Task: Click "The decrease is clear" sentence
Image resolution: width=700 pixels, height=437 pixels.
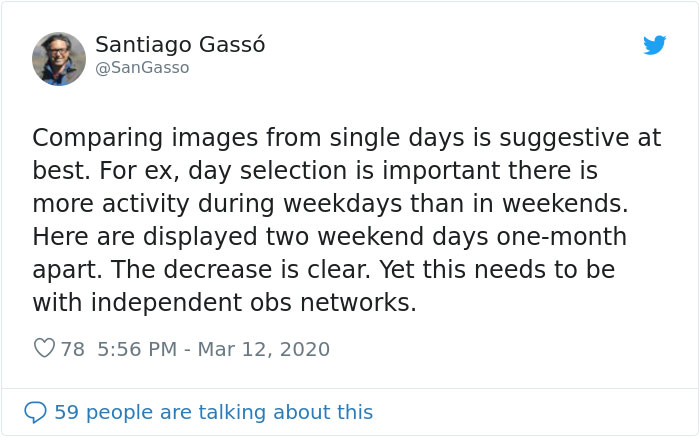Action: pyautogui.click(x=241, y=269)
